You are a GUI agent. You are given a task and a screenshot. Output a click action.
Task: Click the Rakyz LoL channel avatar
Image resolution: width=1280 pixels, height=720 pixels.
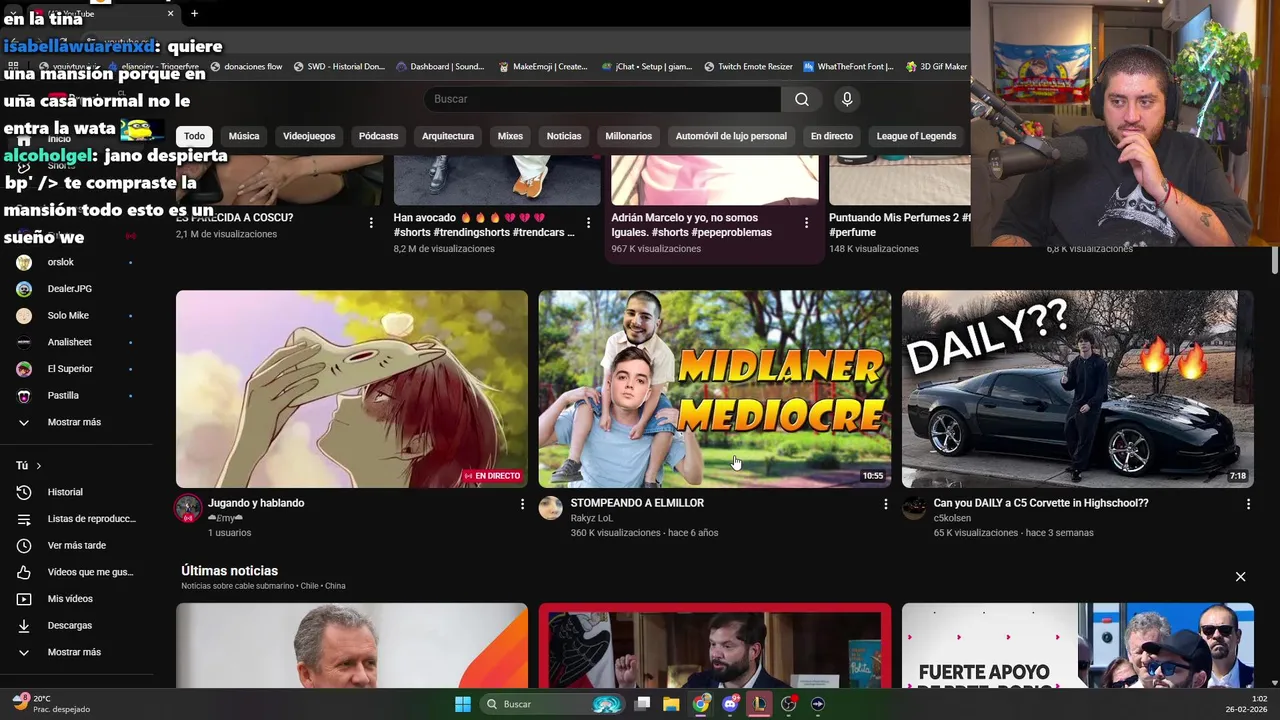pyautogui.click(x=550, y=508)
